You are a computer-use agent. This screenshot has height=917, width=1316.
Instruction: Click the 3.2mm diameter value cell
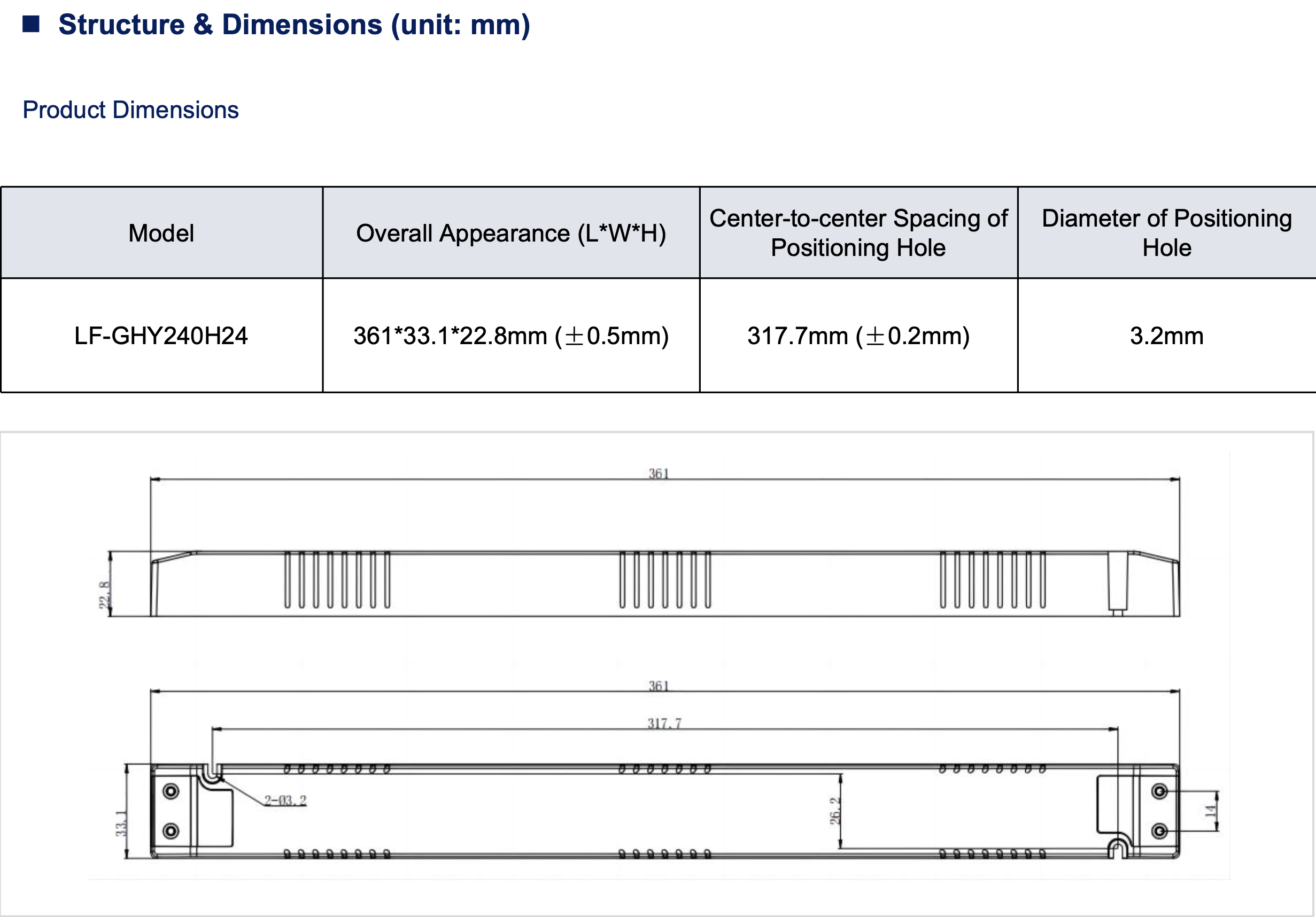point(1166,336)
